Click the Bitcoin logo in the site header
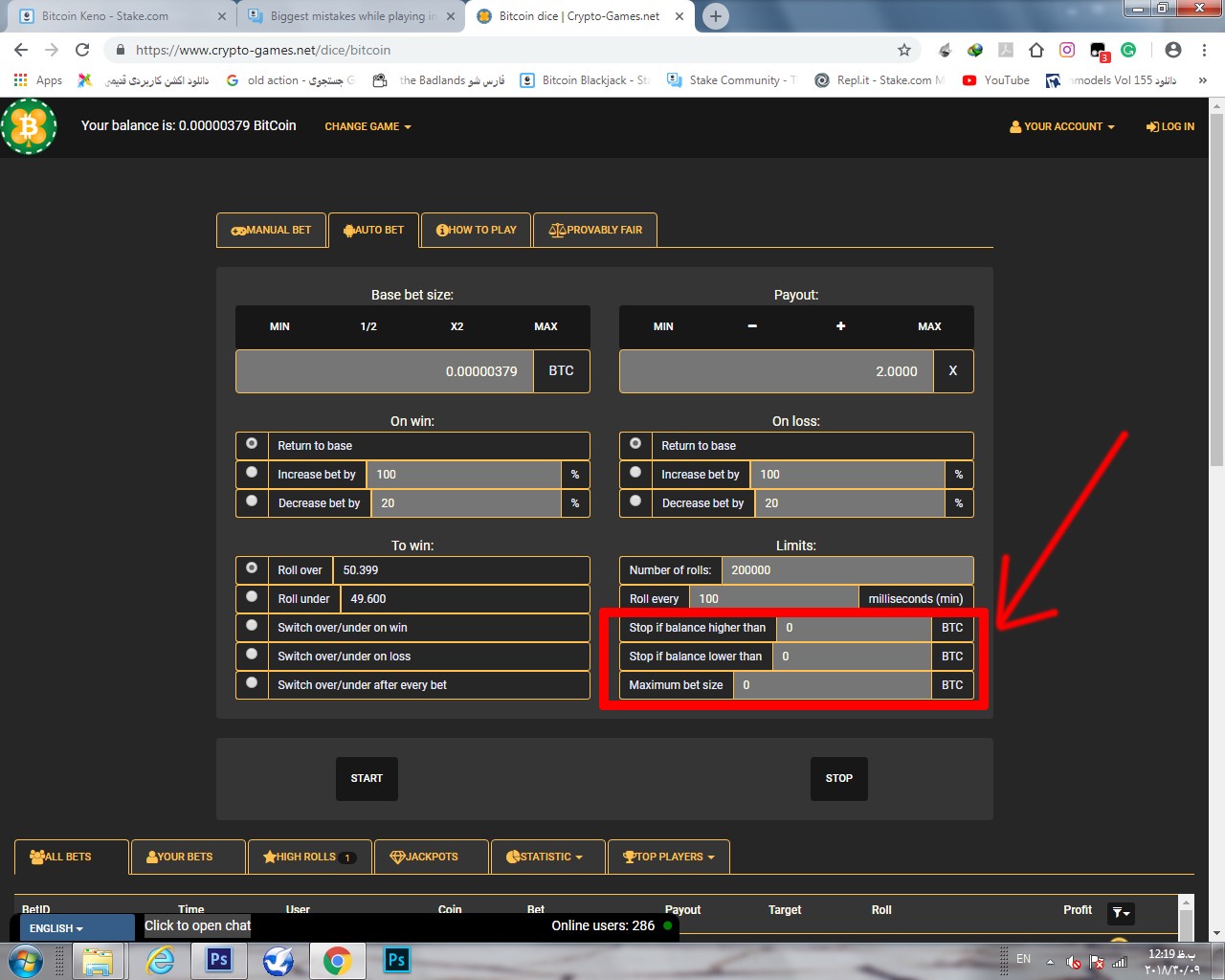The width and height of the screenshot is (1225, 980). (x=29, y=125)
